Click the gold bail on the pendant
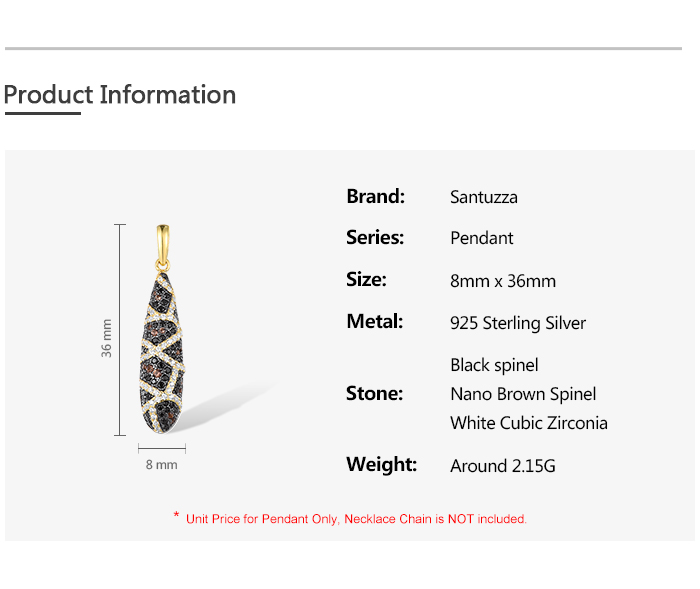Viewport: 700px width, 589px height. (x=163, y=243)
